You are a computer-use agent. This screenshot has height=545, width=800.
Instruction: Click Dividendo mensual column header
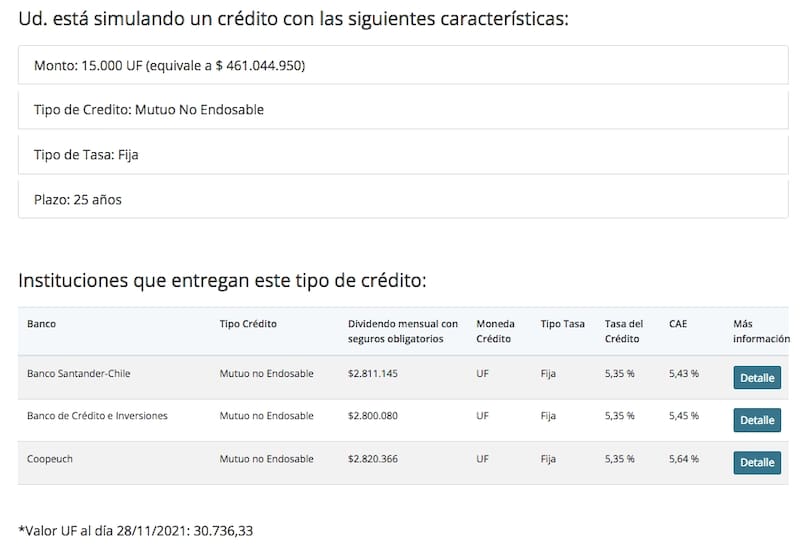(x=402, y=331)
